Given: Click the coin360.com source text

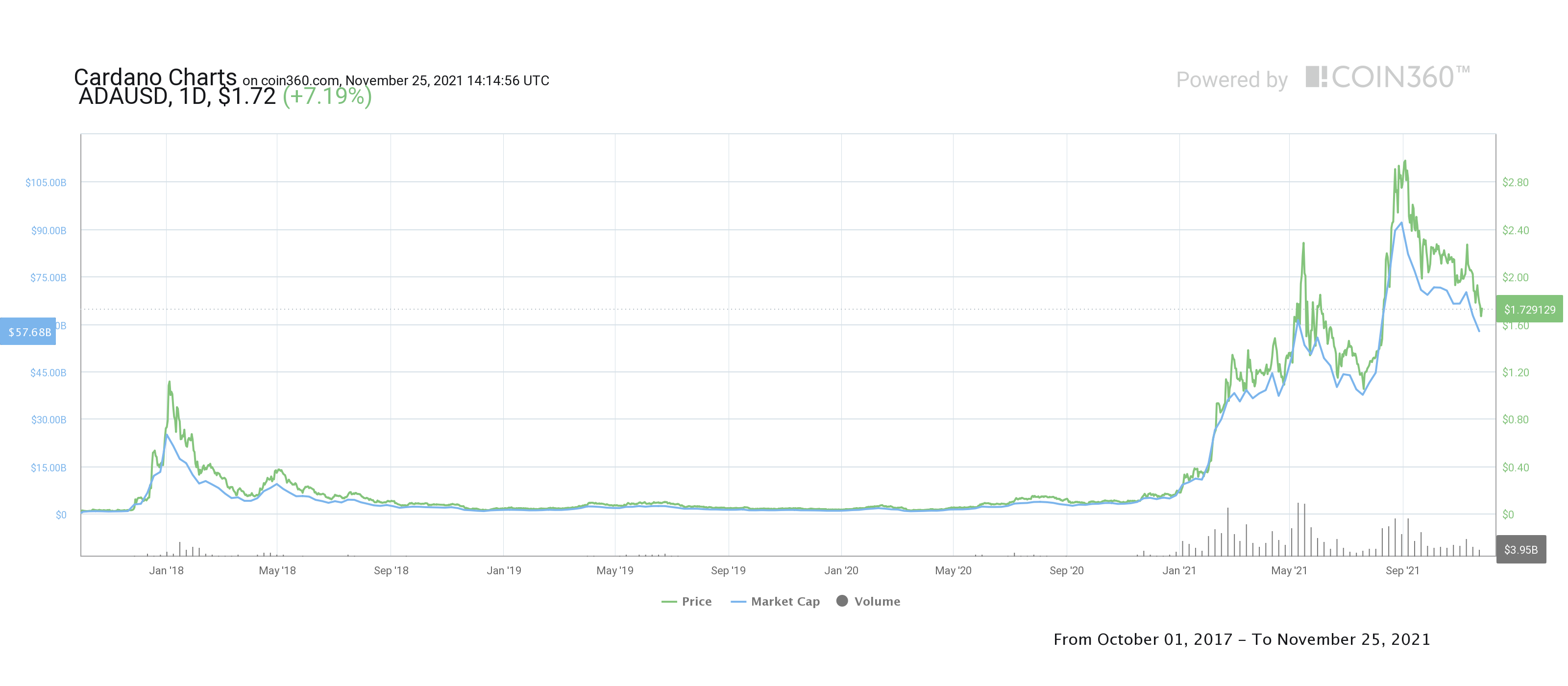Looking at the screenshot, I should (x=299, y=80).
